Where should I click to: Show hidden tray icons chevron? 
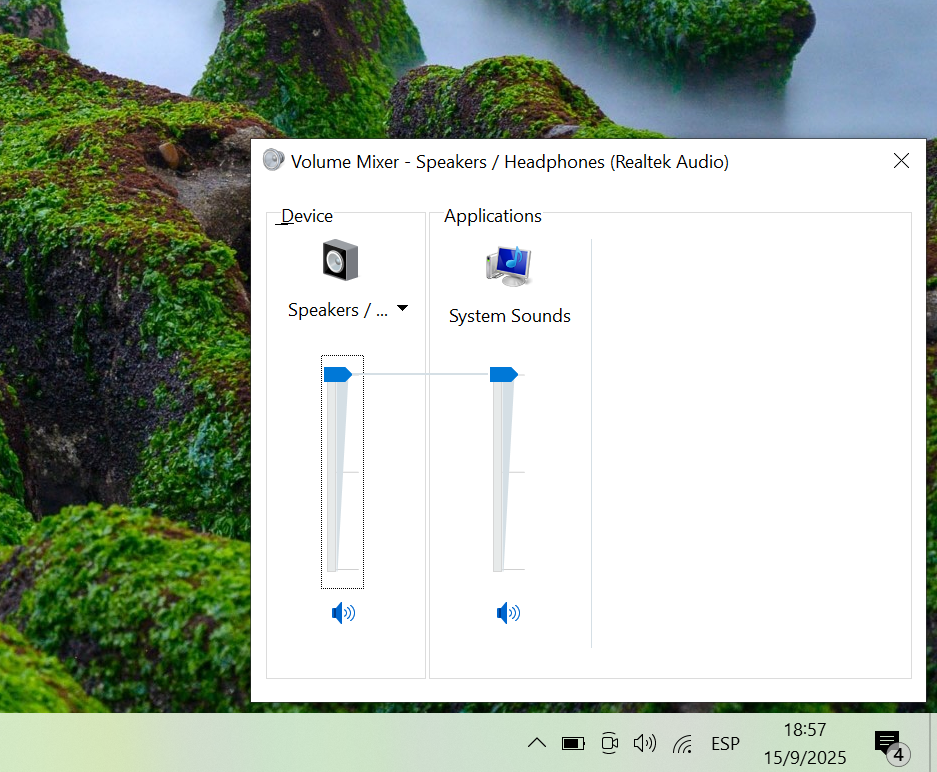(537, 743)
